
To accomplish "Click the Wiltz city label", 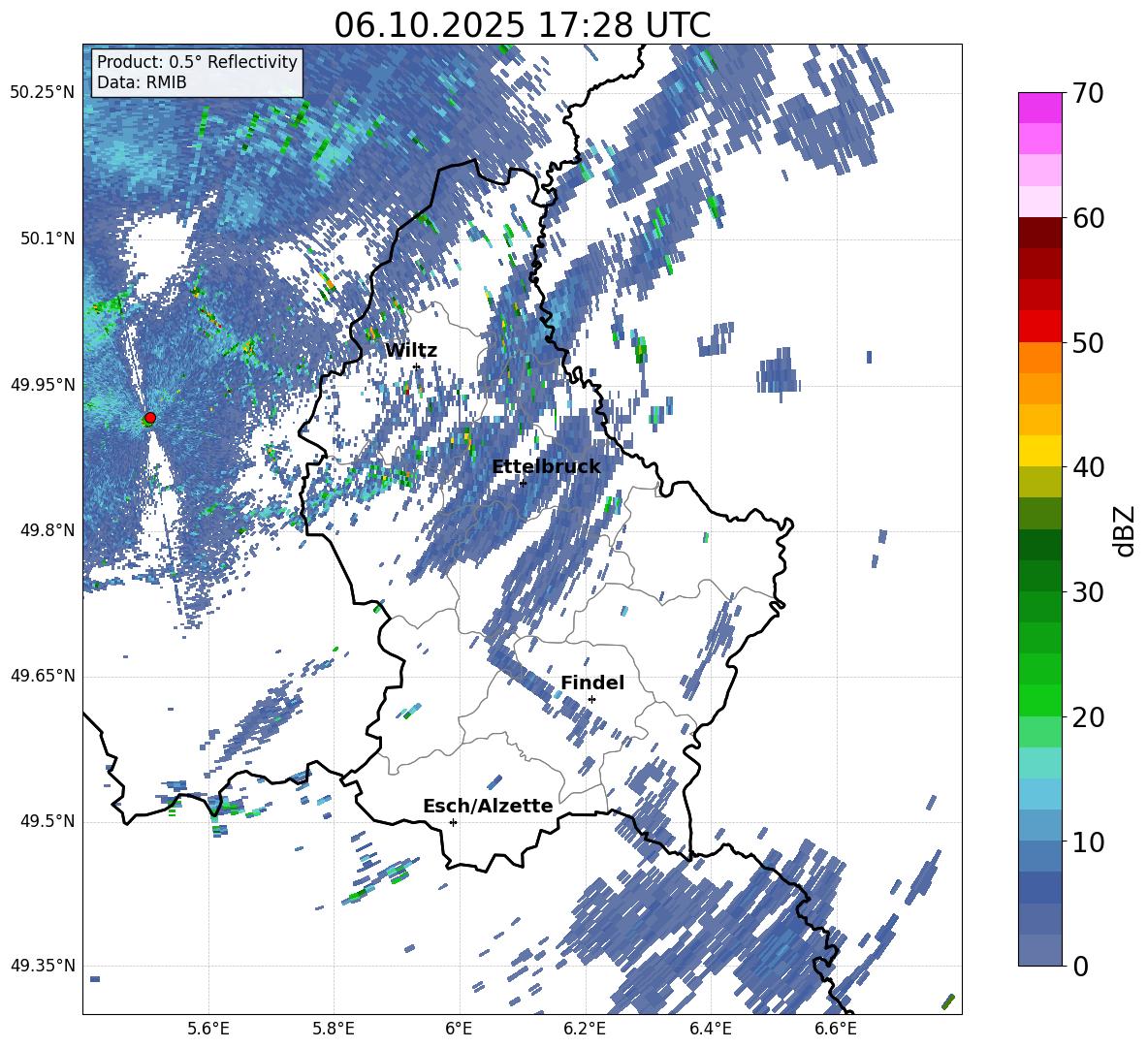I will [x=411, y=351].
